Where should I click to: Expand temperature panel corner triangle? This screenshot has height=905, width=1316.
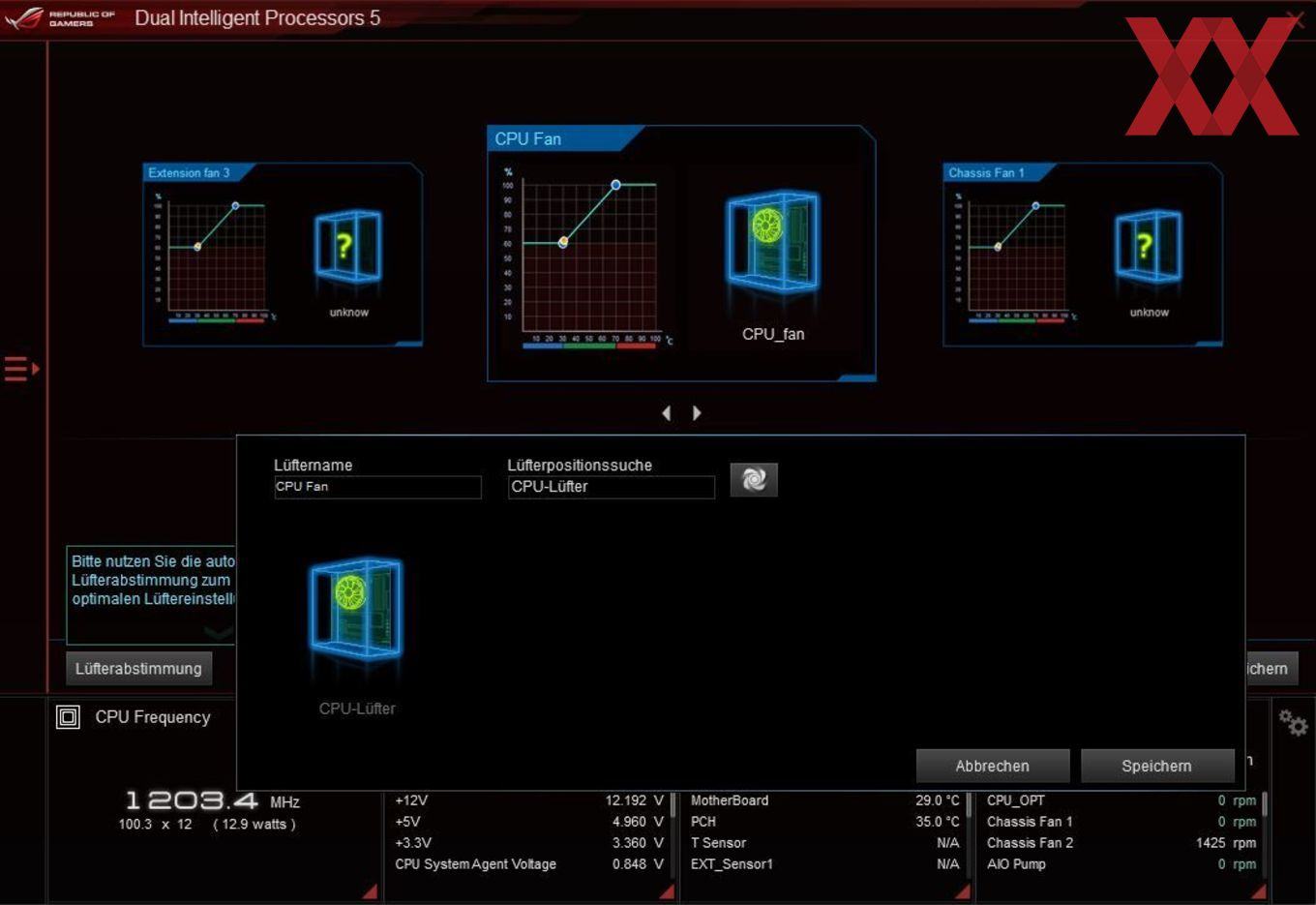[x=962, y=891]
